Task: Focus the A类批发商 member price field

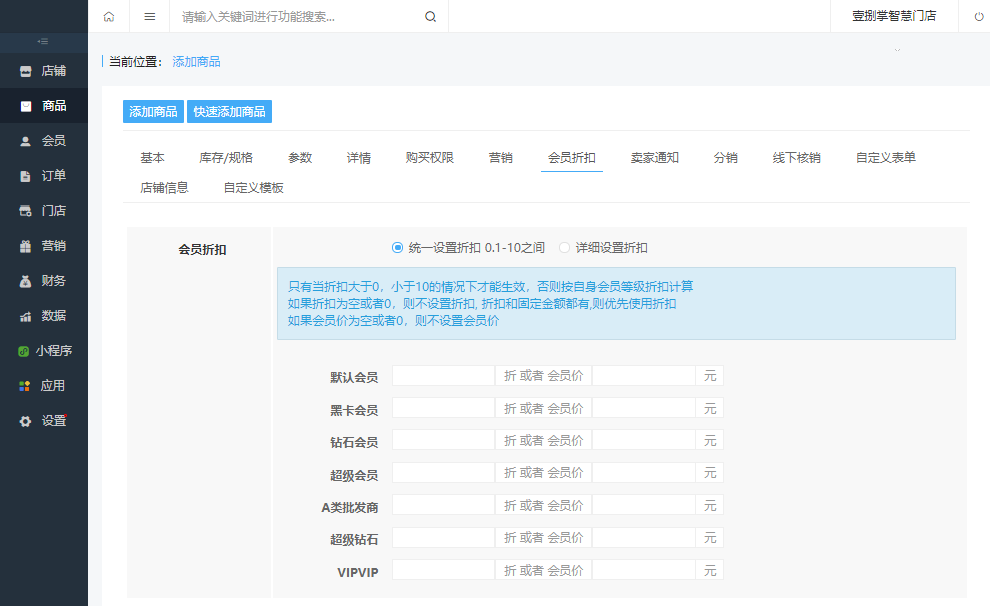Action: 643,506
